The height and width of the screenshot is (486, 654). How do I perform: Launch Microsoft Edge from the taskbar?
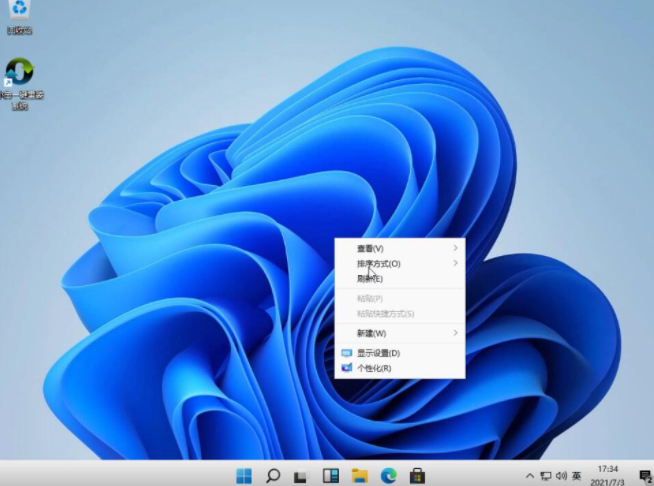388,476
